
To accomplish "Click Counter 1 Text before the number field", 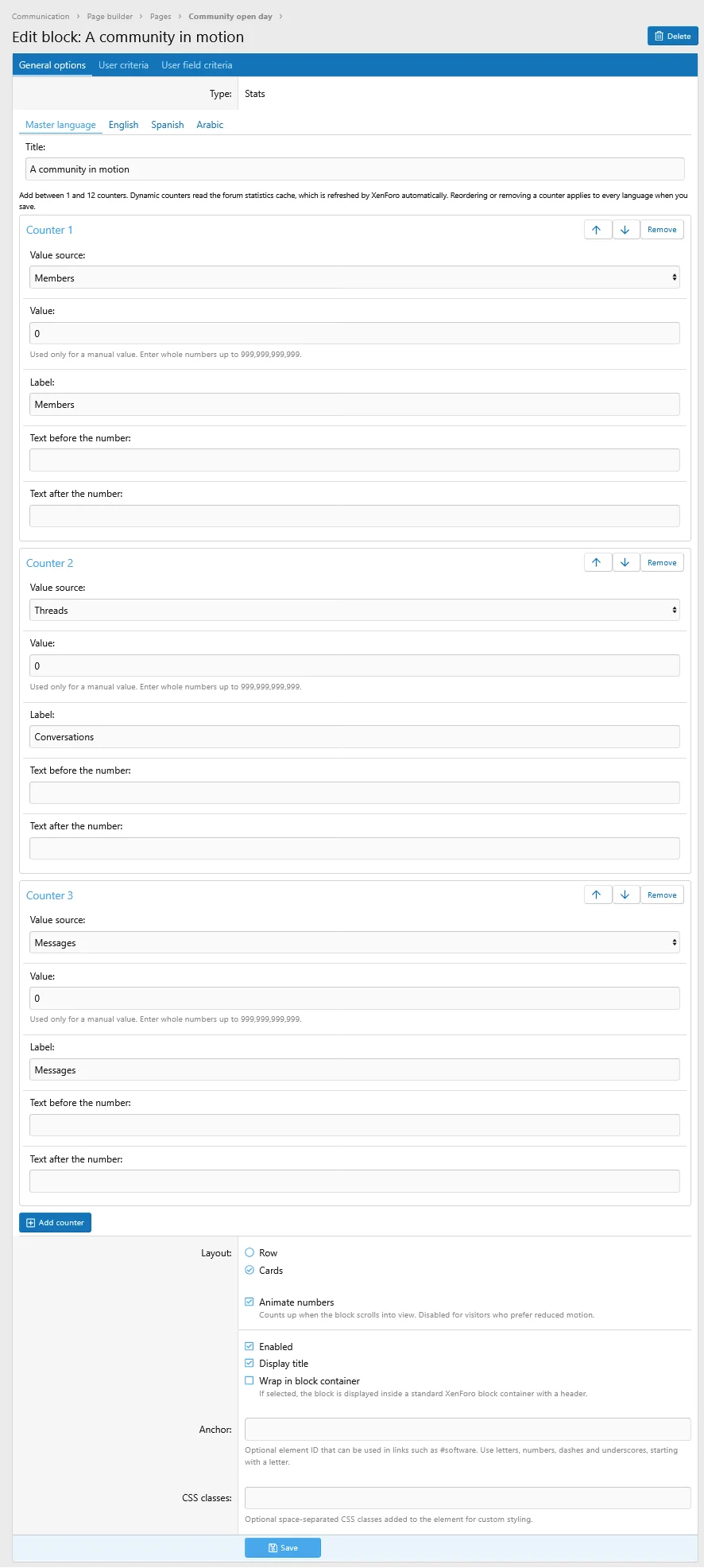I will (354, 460).
